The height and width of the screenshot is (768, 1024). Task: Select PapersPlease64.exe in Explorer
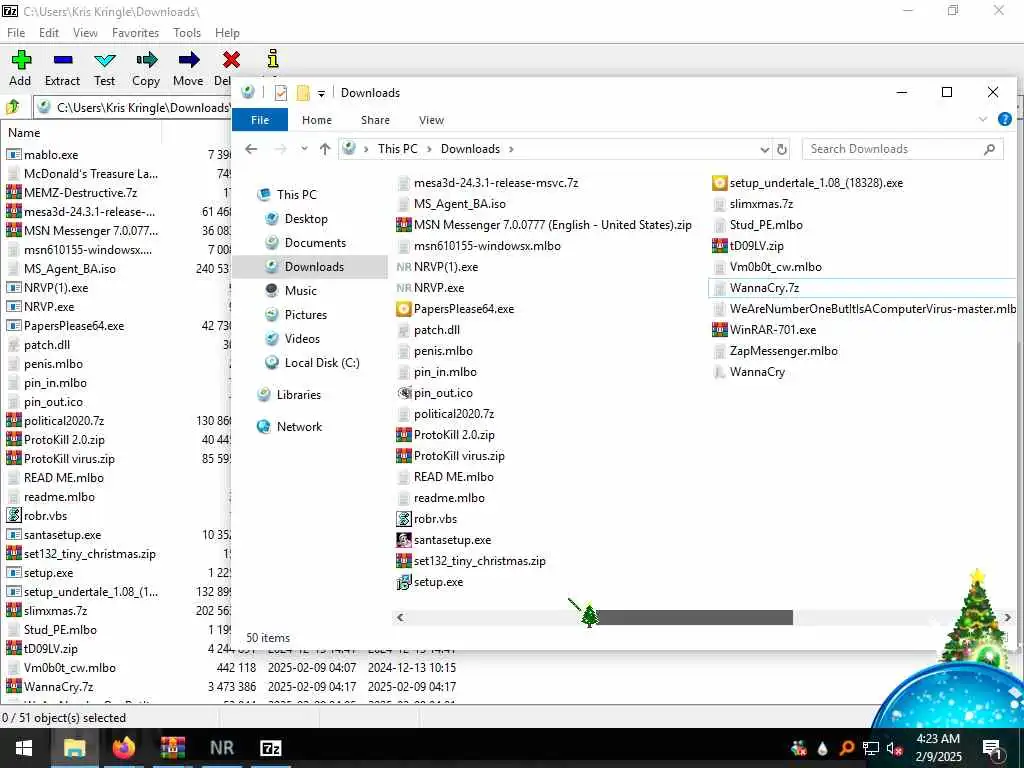pos(455,309)
